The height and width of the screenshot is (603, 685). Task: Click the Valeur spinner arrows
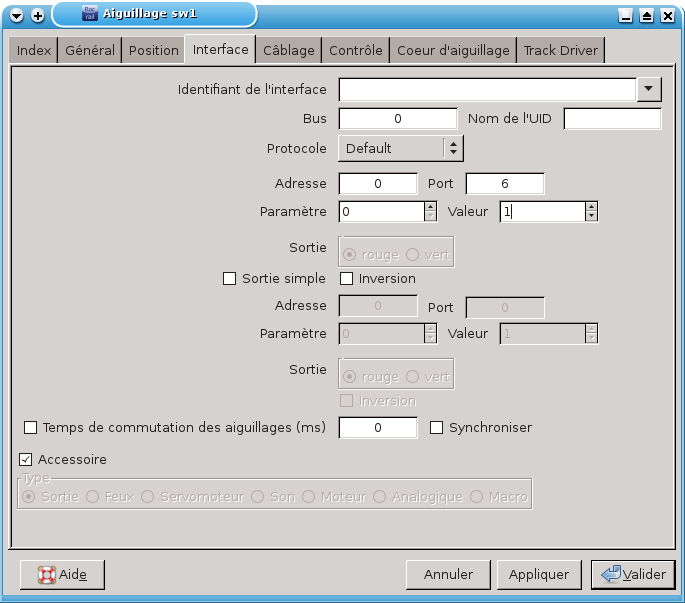(591, 212)
